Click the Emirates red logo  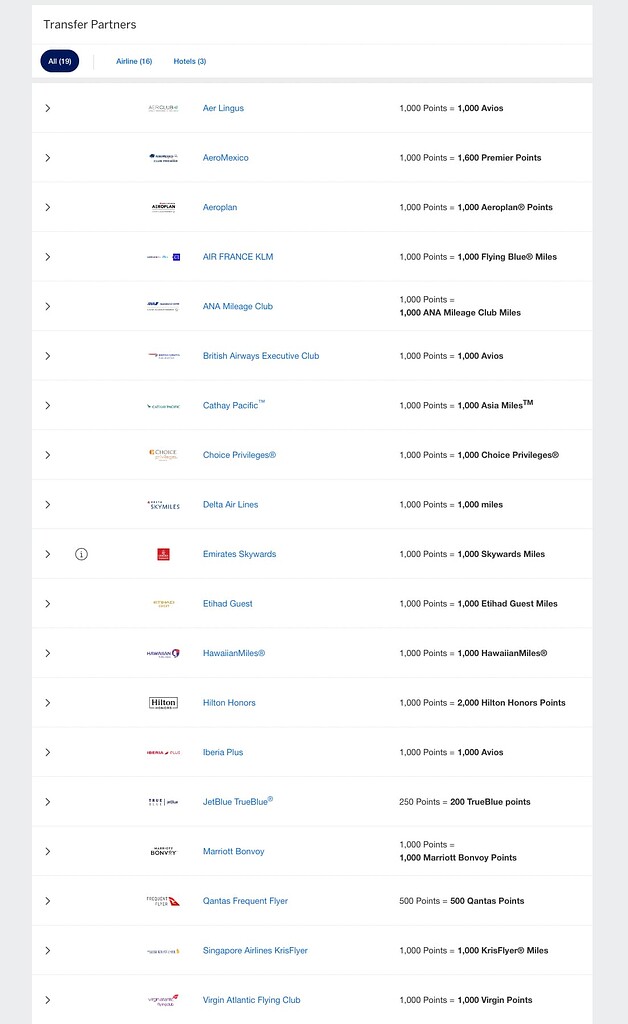163,554
